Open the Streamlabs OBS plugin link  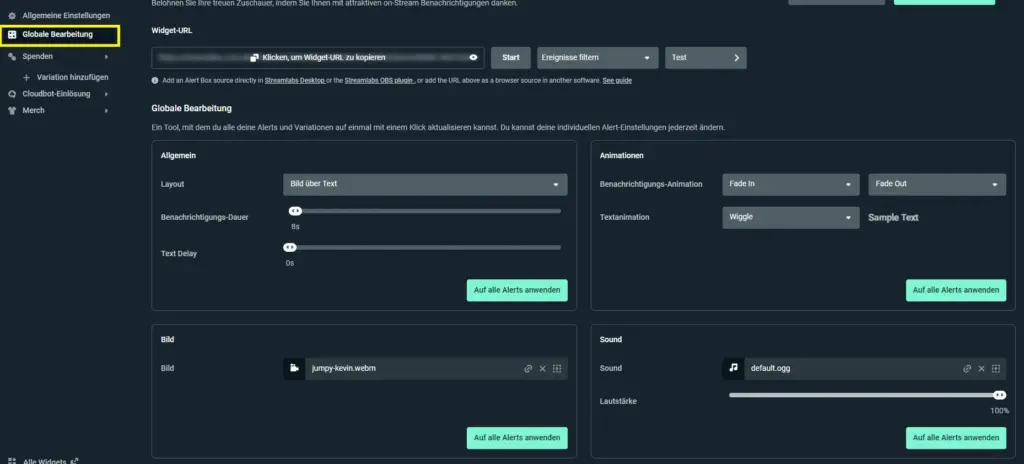coord(379,80)
